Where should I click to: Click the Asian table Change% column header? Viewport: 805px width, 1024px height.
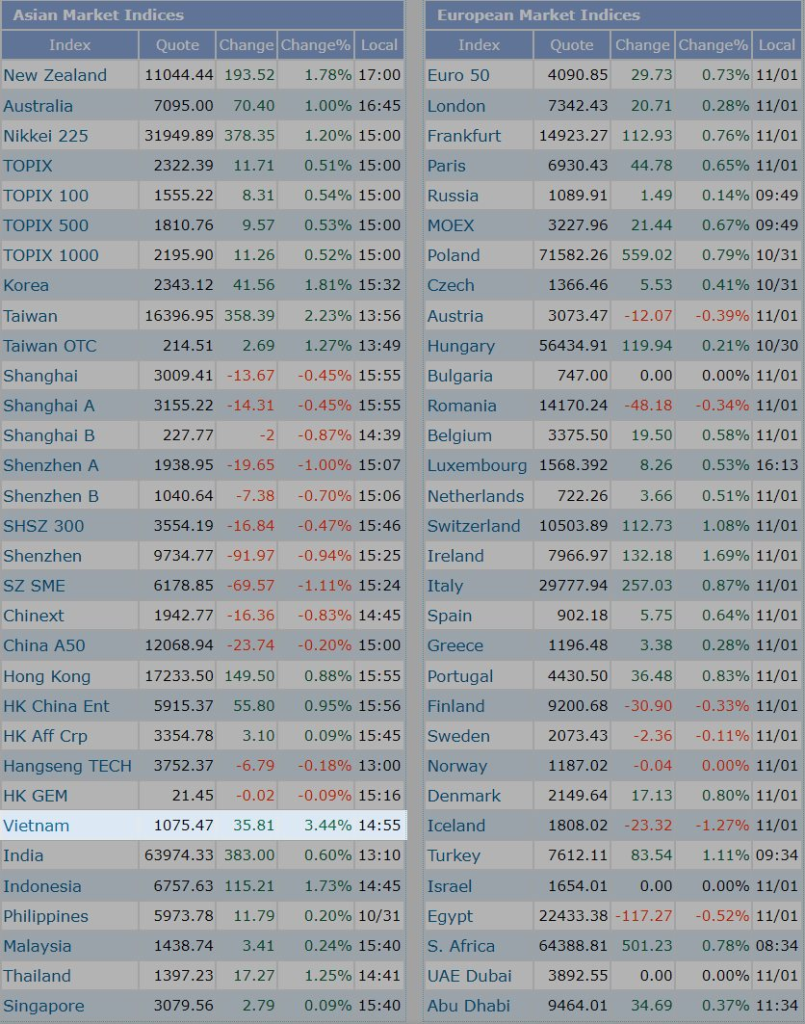[316, 45]
